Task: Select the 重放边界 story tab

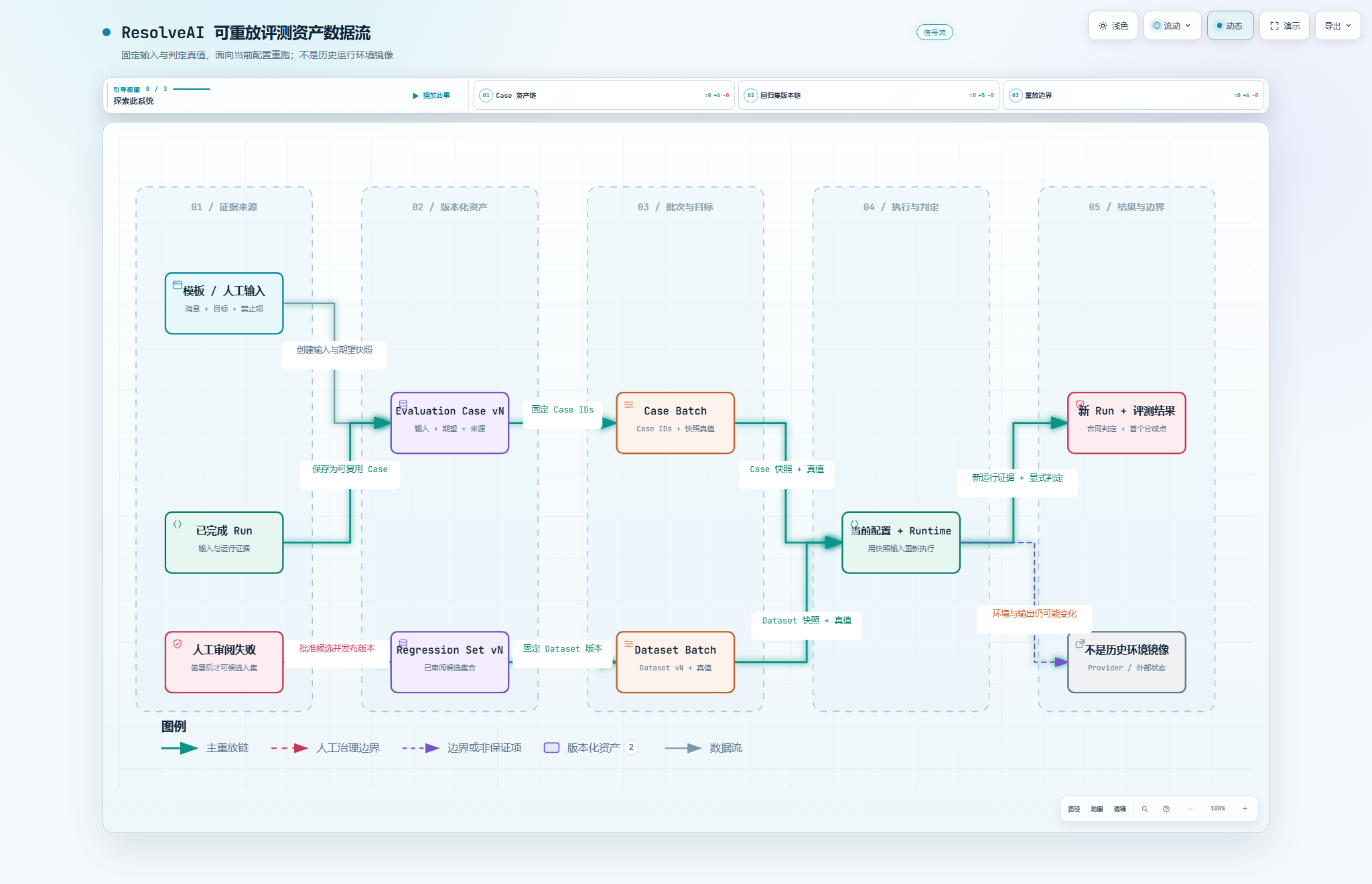Action: [1134, 95]
